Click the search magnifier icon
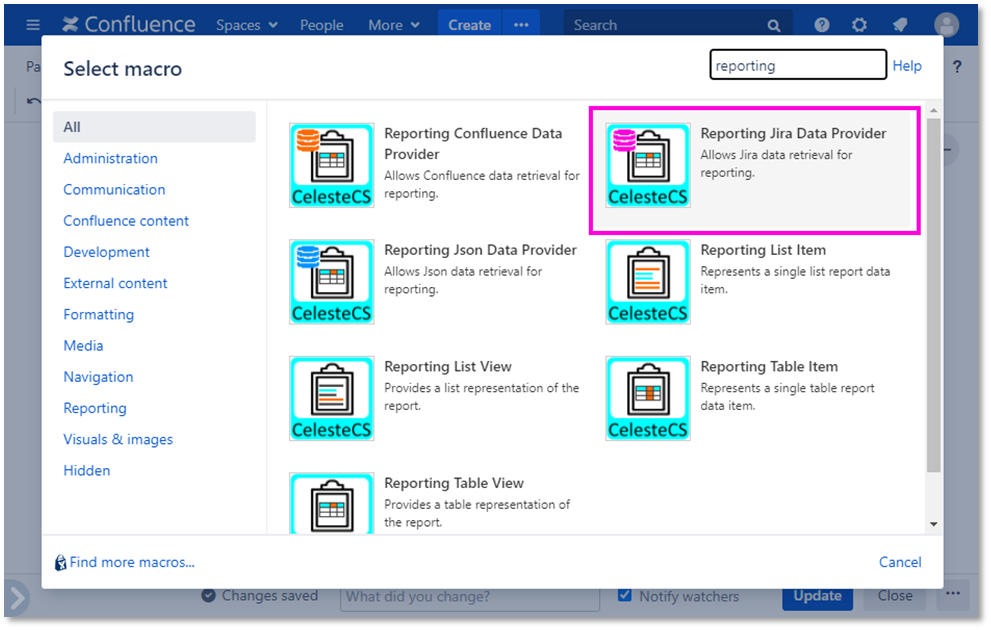The width and height of the screenshot is (991, 630). (774, 25)
